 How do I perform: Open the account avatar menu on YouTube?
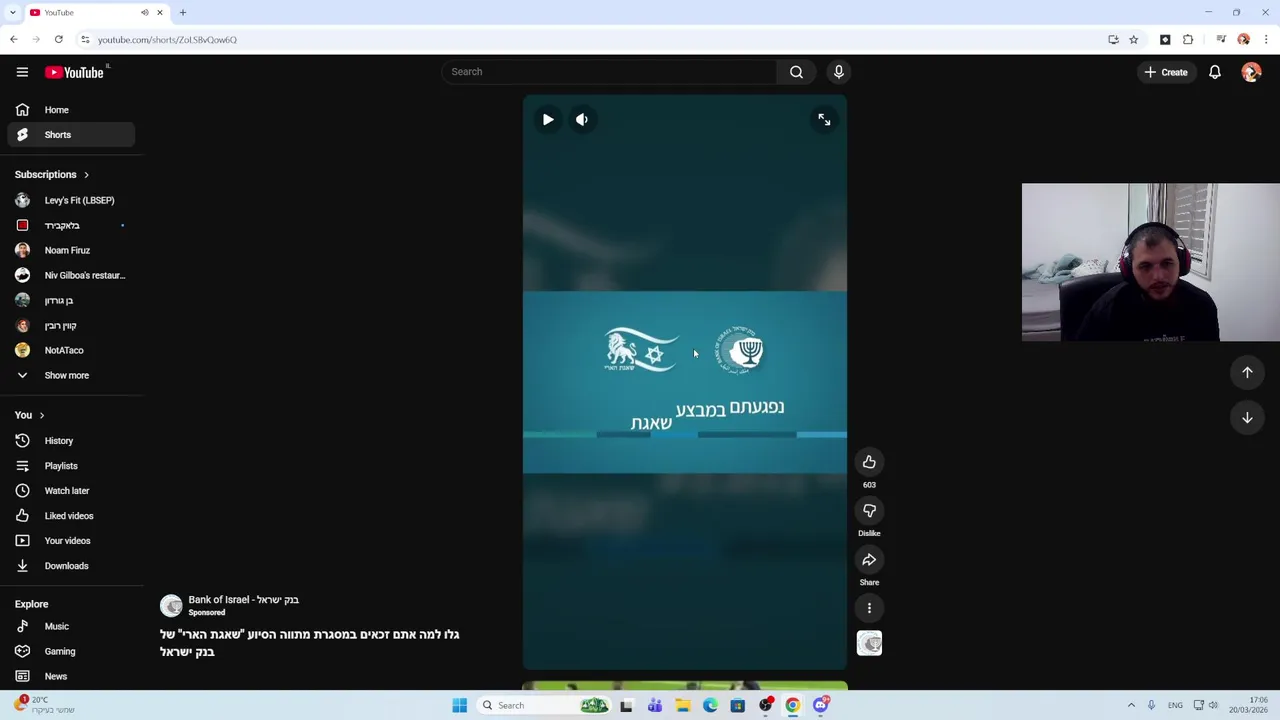coord(1251,72)
